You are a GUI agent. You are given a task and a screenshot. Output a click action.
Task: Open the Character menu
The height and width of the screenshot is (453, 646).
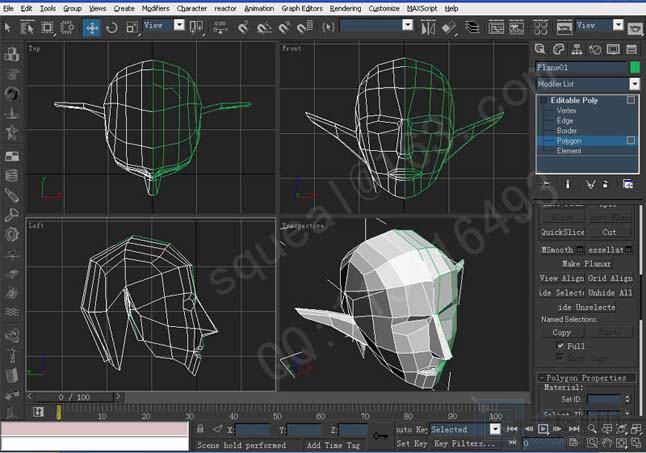click(x=192, y=8)
